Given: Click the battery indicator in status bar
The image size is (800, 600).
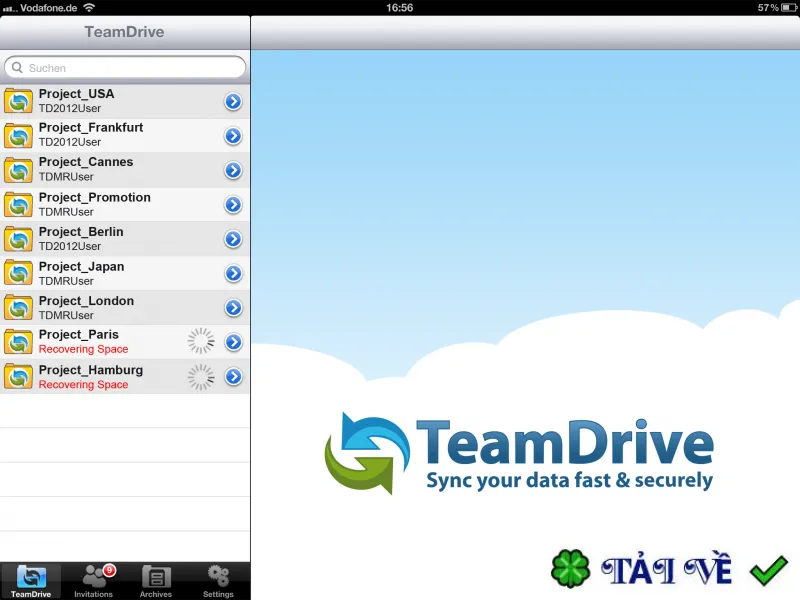Looking at the screenshot, I should coord(789,8).
